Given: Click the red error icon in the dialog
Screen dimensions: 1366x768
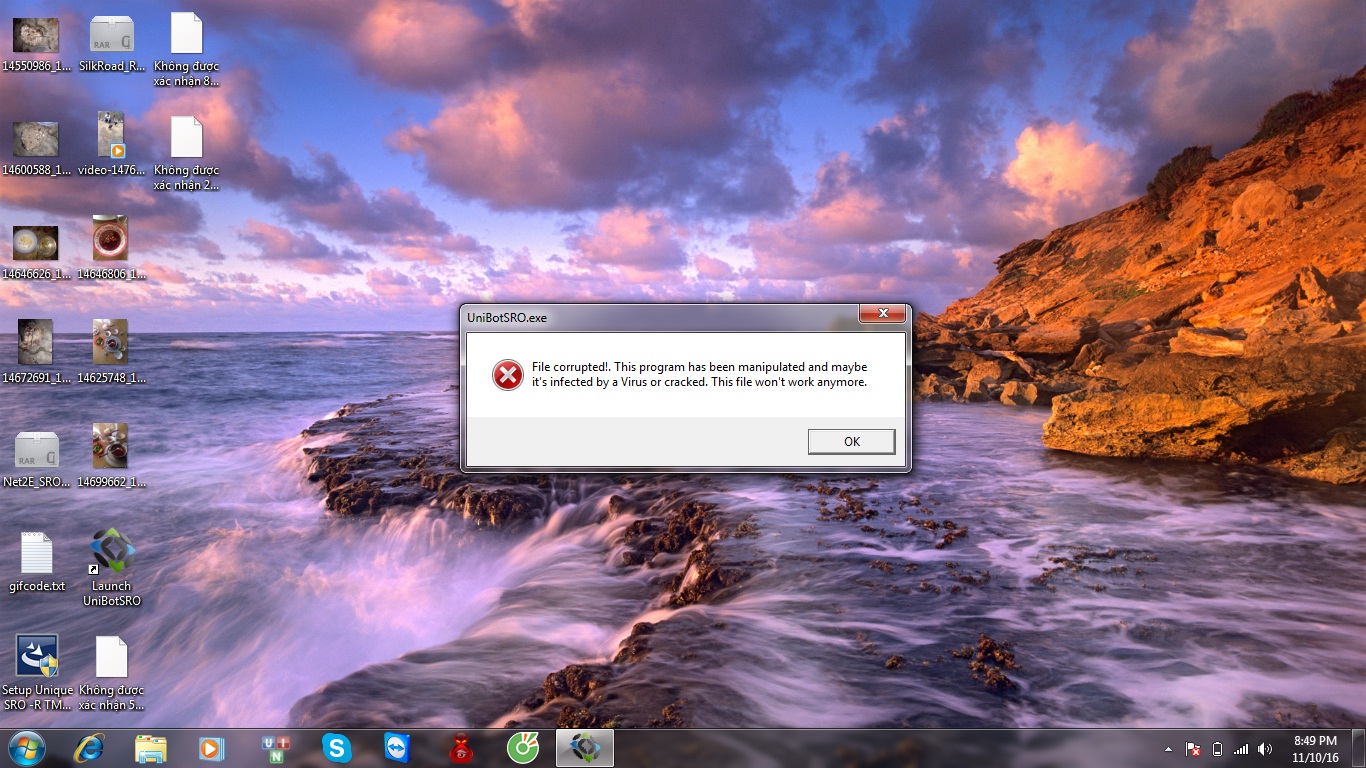Looking at the screenshot, I should pyautogui.click(x=507, y=375).
